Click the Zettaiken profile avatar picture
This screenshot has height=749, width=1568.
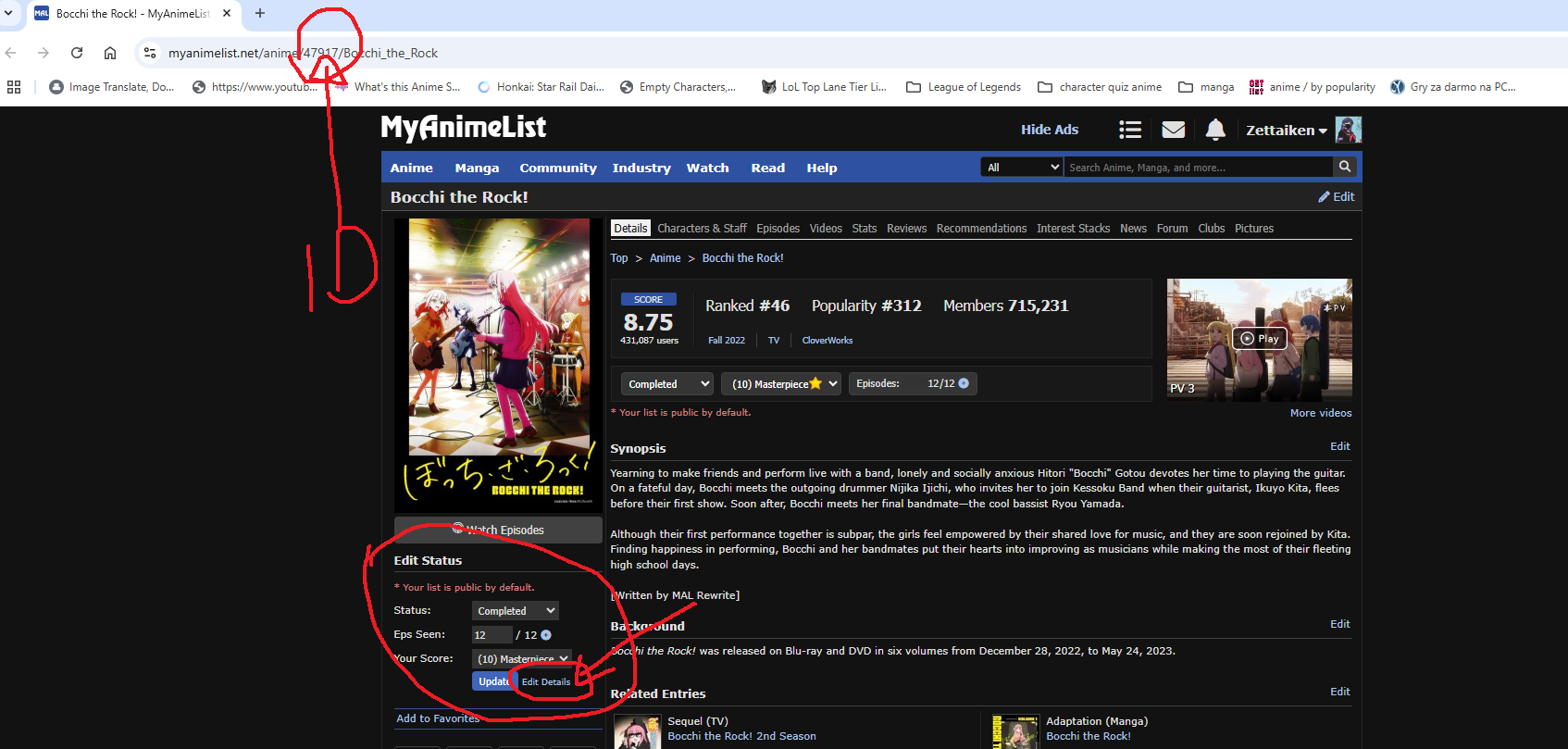pos(1348,130)
